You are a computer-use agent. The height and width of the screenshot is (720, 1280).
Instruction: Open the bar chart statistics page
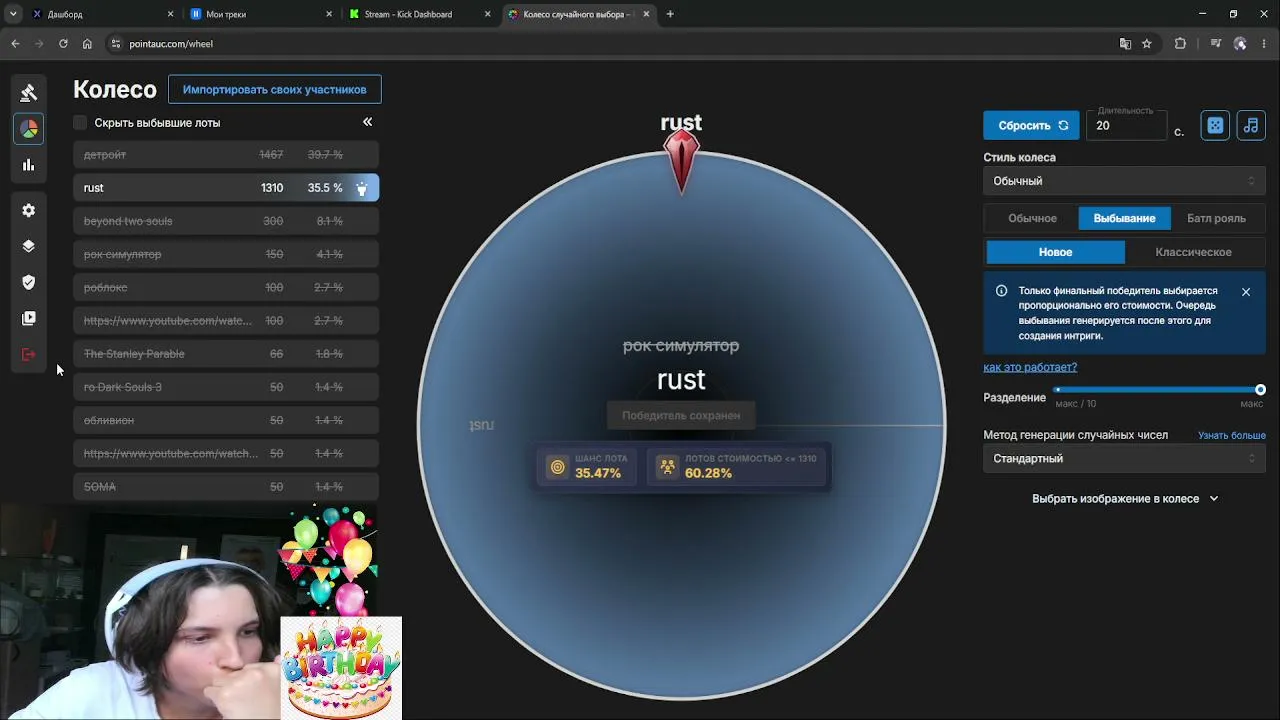[29, 165]
